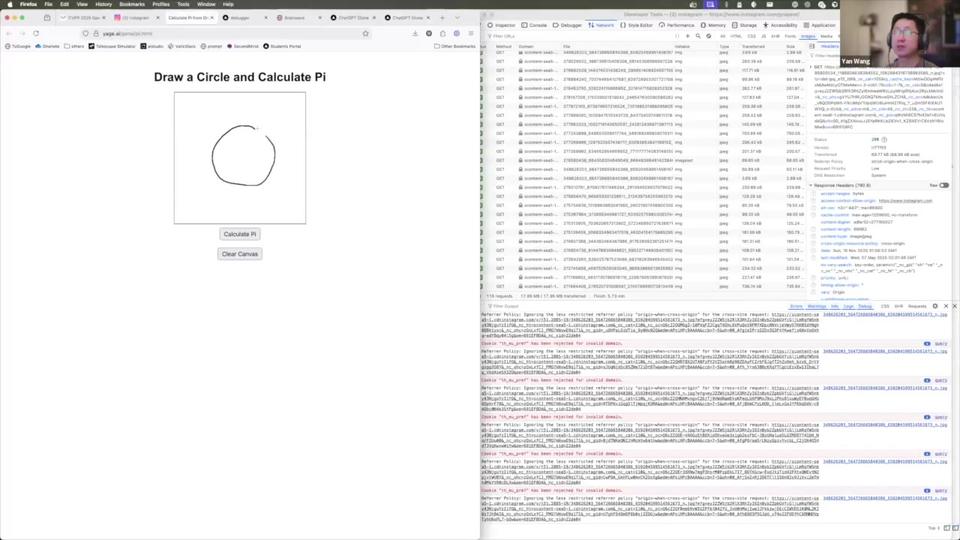Toggle the JS request type filter

click(x=763, y=36)
